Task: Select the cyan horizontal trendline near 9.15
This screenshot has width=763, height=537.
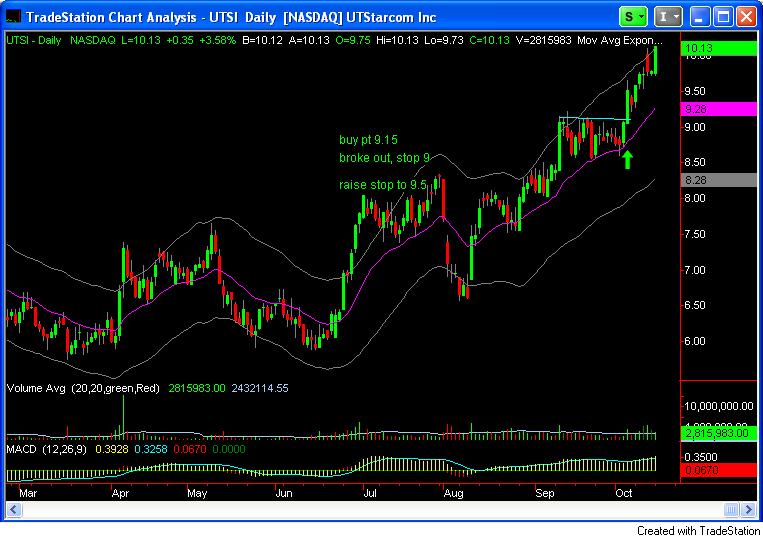Action: [595, 118]
